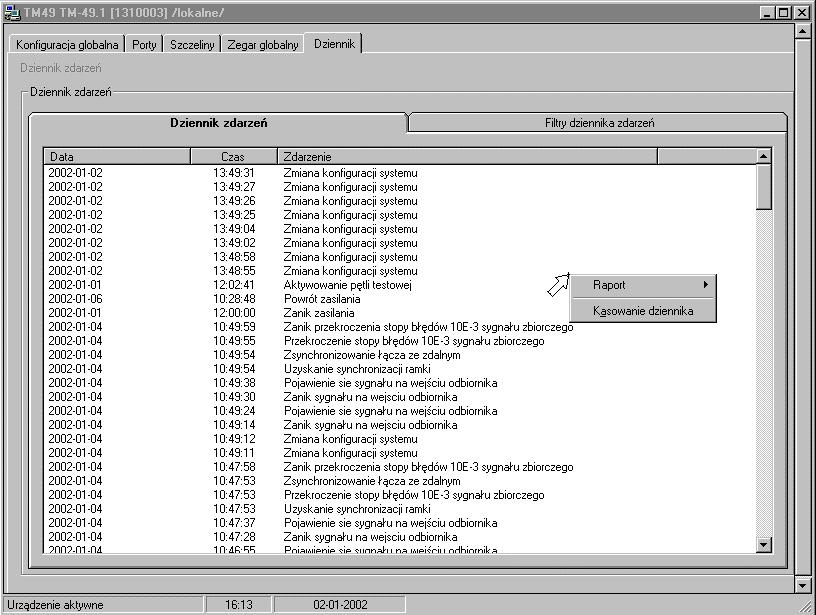
Task: Select Zmiana konfiguracji row at 10:49:12
Action: [x=400, y=439]
